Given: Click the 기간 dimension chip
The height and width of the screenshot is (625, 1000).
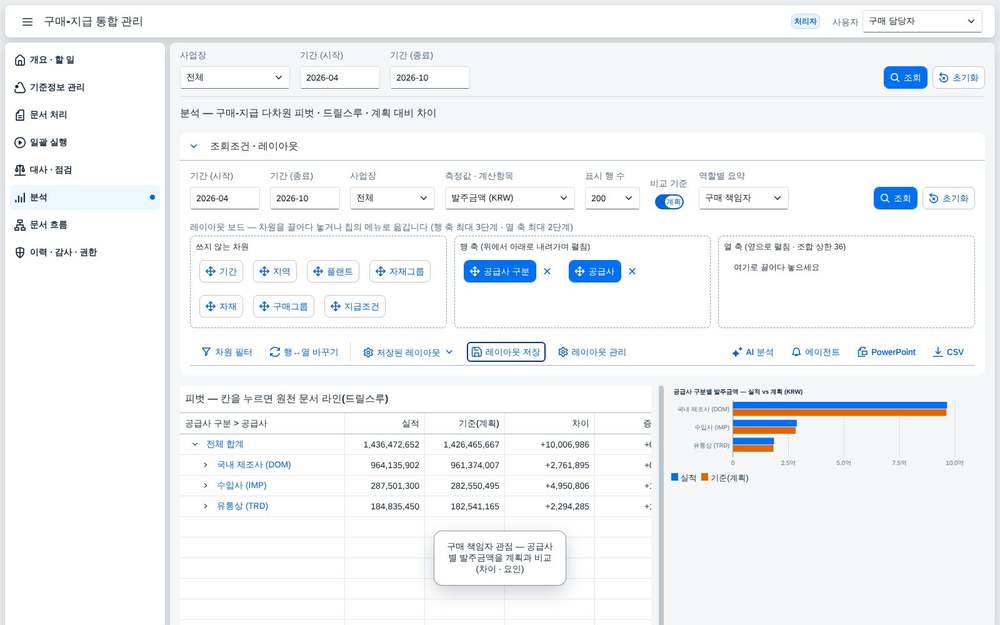Looking at the screenshot, I should click(221, 271).
